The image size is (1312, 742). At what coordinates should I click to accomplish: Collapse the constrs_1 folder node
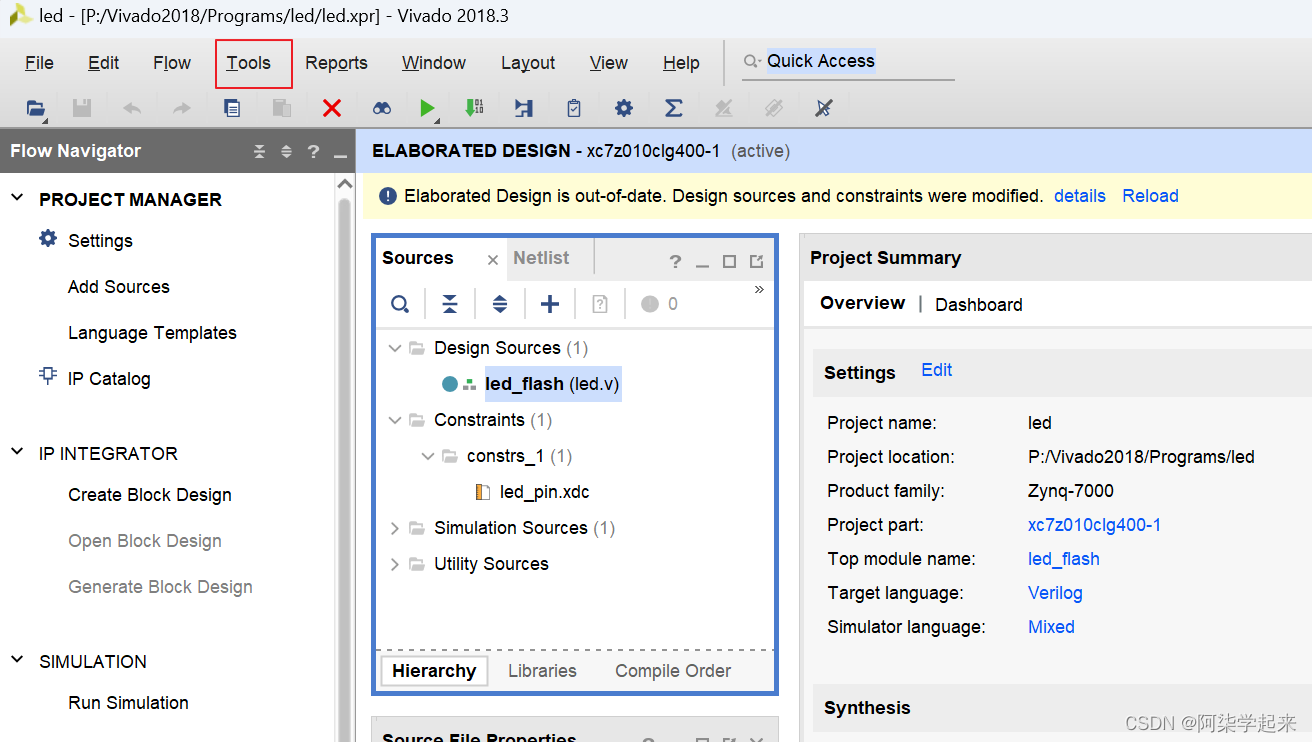pos(428,456)
